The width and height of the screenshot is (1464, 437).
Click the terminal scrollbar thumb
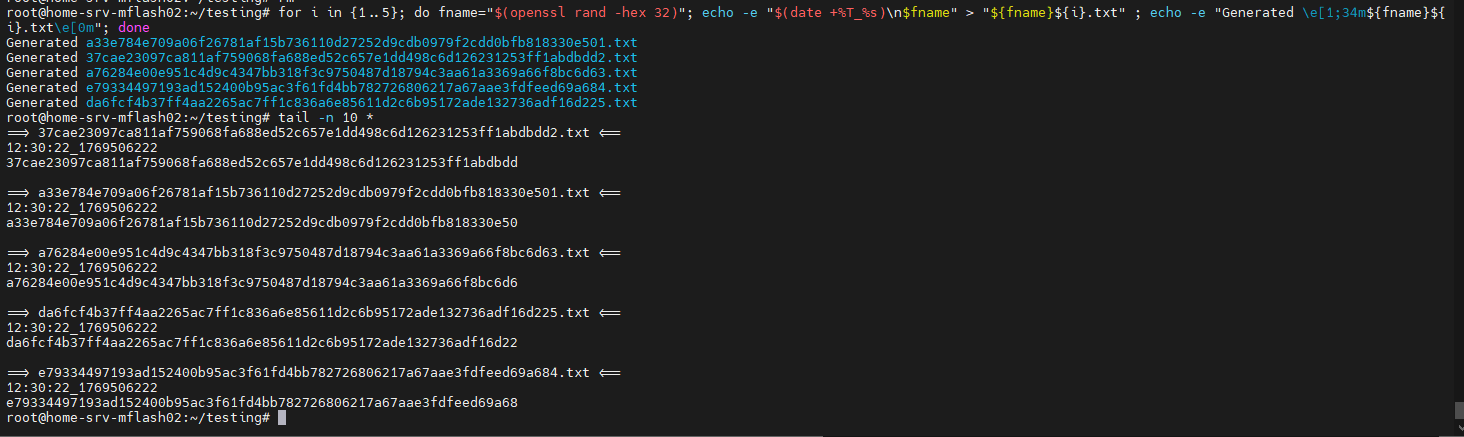(1458, 411)
